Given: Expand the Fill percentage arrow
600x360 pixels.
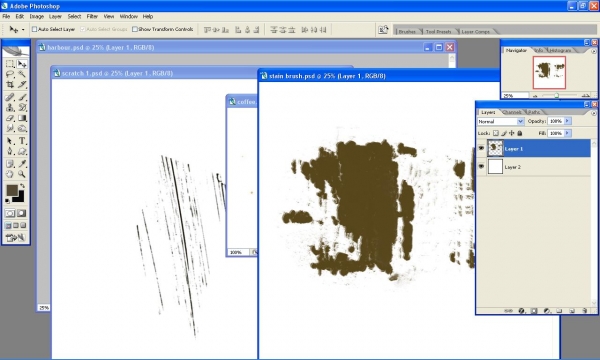Looking at the screenshot, I should click(567, 133).
